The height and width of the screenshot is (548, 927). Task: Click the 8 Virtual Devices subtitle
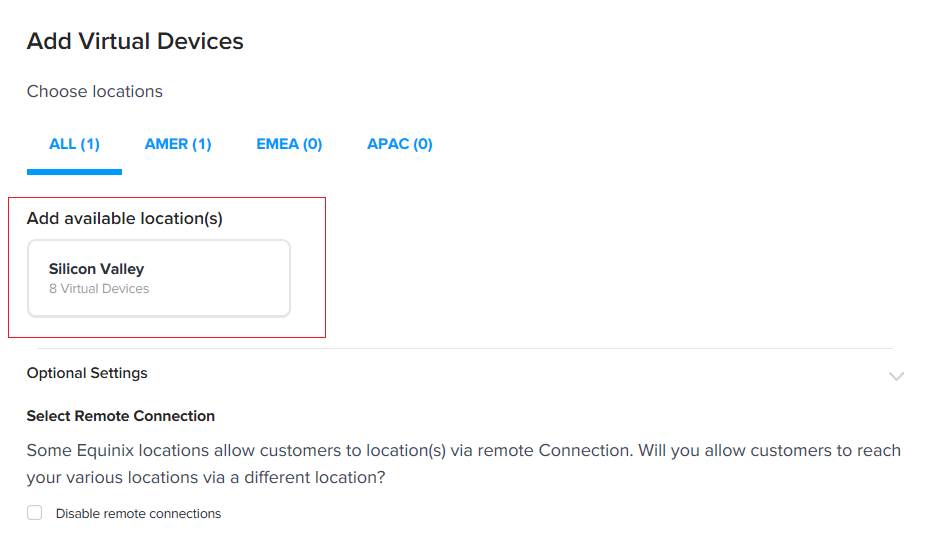(99, 288)
